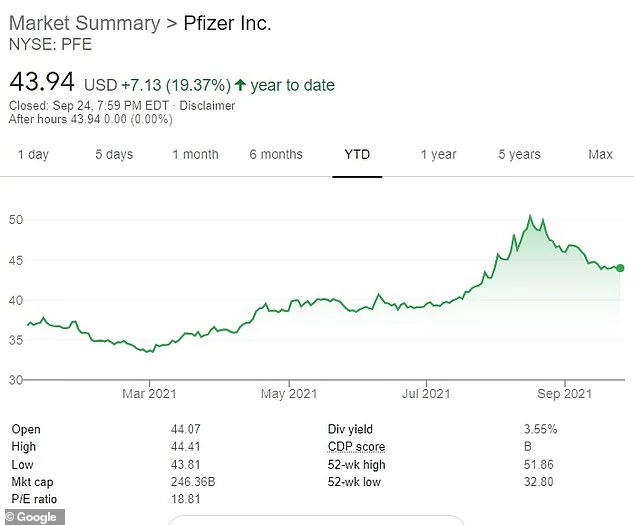Open the 6 months tab
Screen dimensions: 634x525
pos(276,154)
